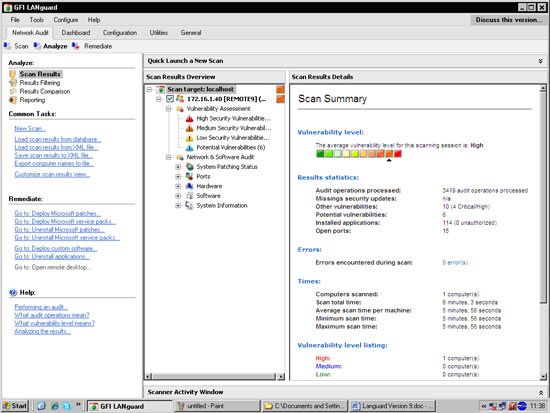Open the File menu

click(x=15, y=20)
